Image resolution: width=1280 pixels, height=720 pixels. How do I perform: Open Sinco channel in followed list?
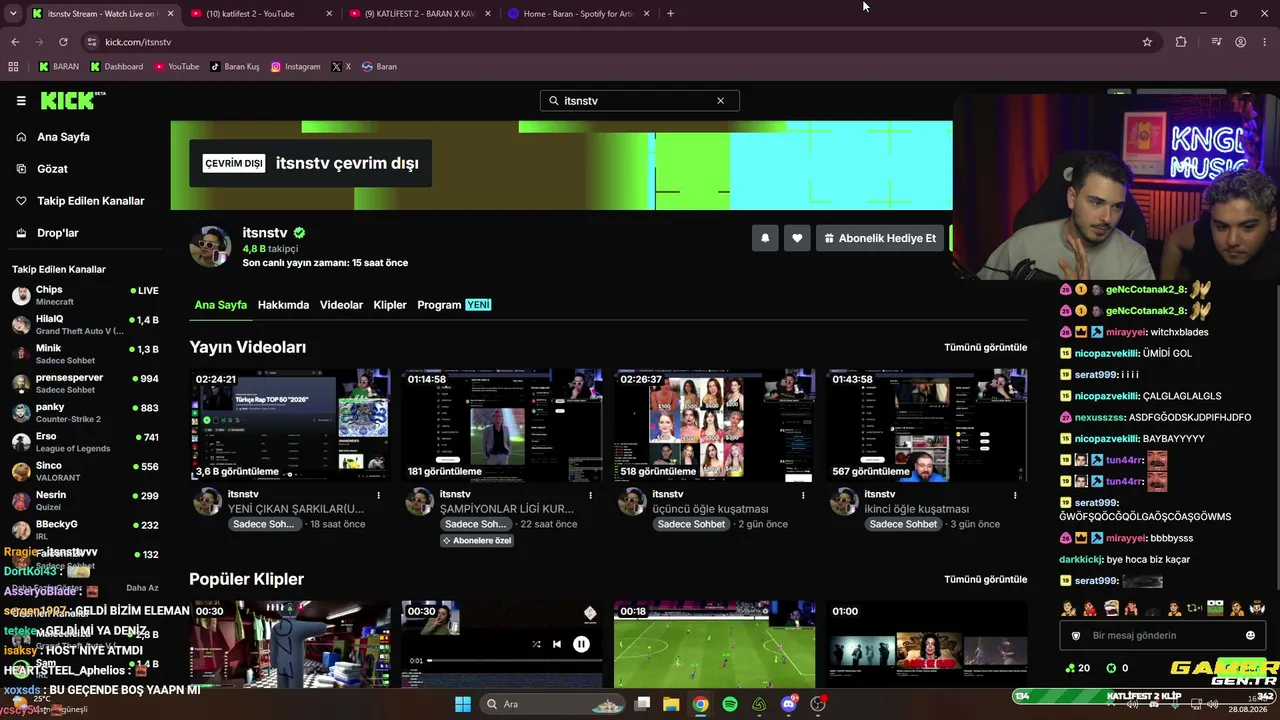click(85, 471)
